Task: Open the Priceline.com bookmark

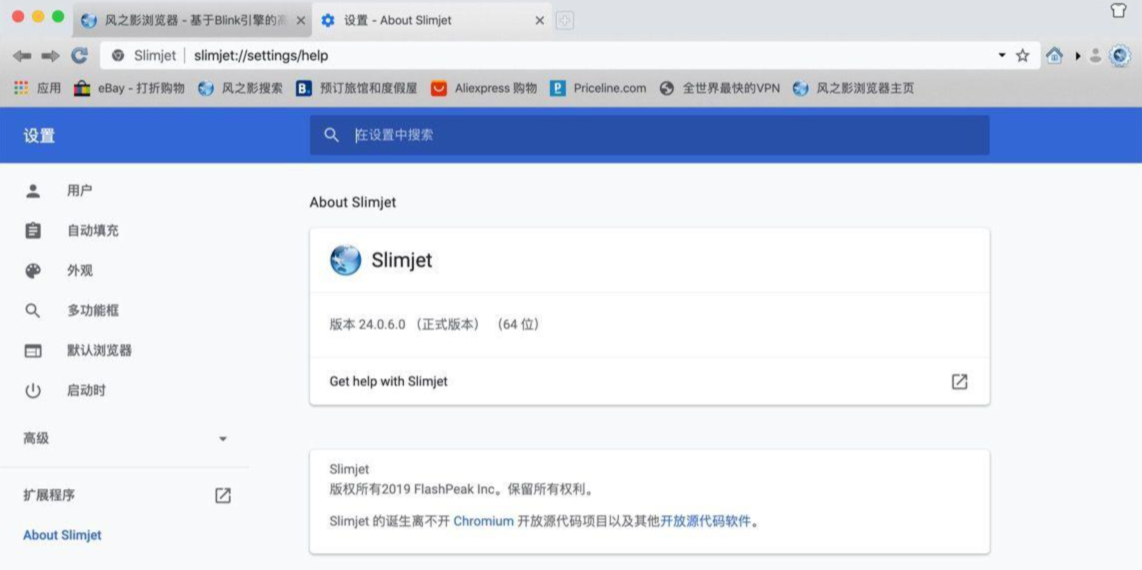Action: coord(598,88)
